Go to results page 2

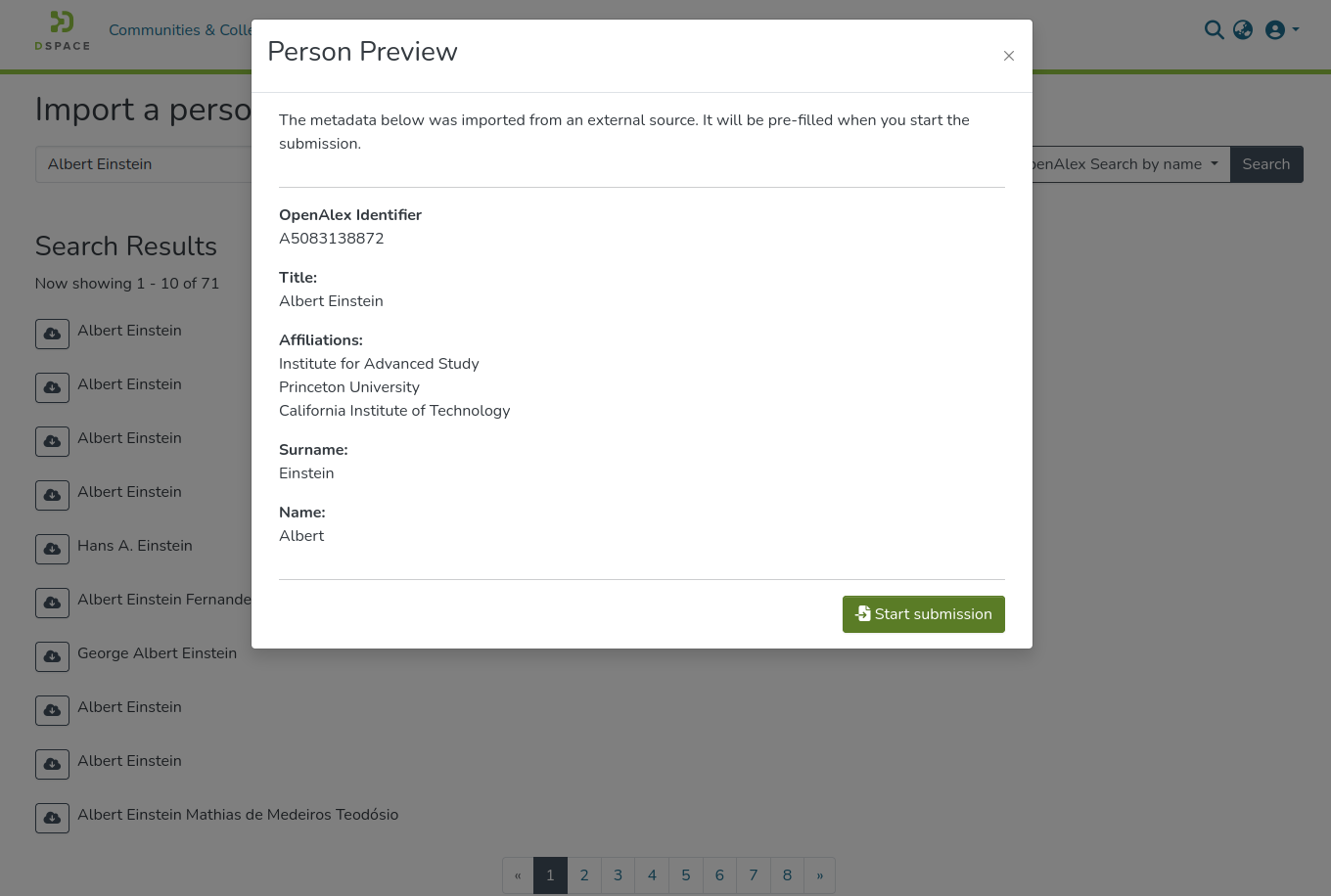(x=584, y=875)
